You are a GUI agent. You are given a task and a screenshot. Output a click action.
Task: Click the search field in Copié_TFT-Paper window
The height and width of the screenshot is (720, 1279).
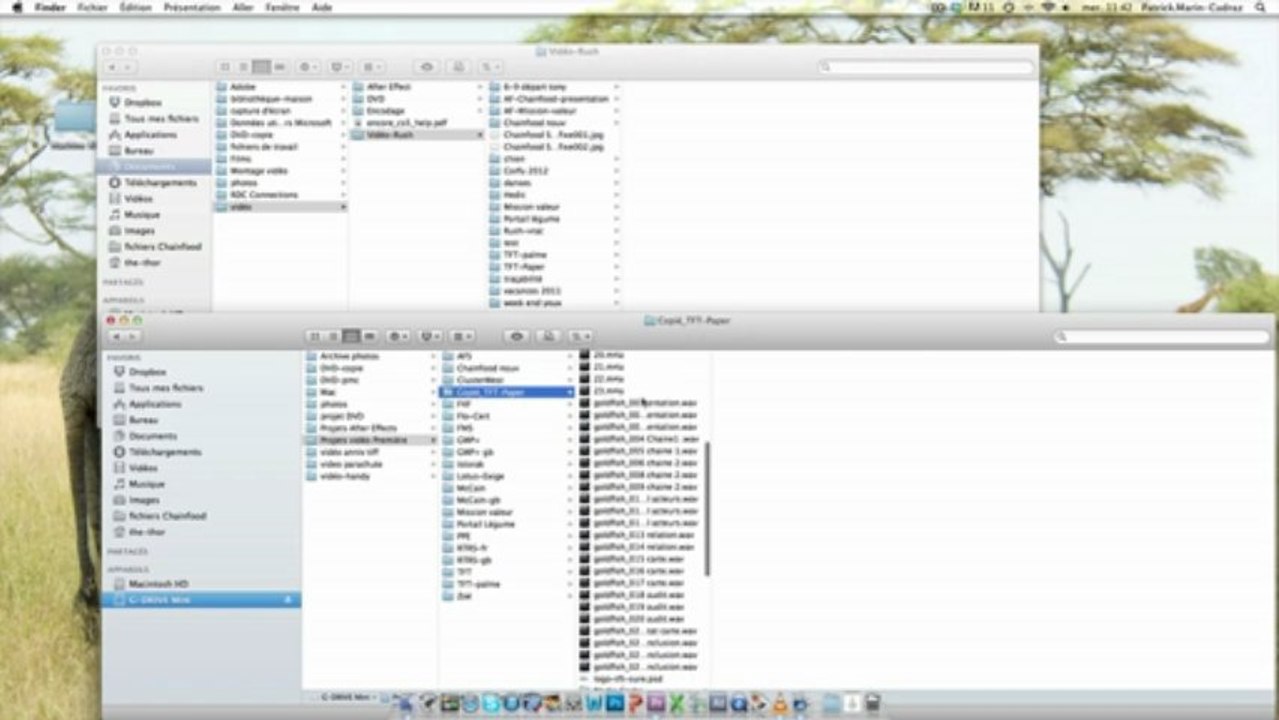tap(1161, 337)
